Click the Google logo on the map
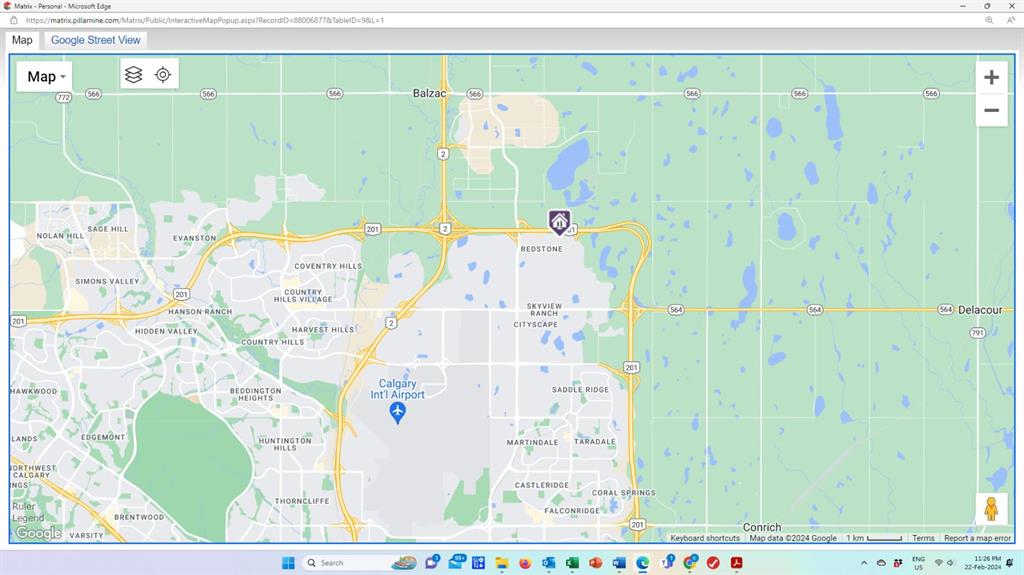This screenshot has height=575, width=1024. pos(38,534)
